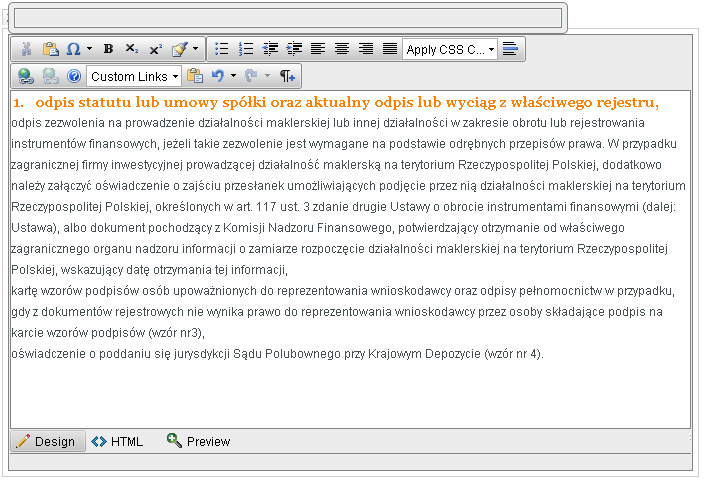Click Paste icon beside Custom Links
This screenshot has width=708, height=483.
click(195, 76)
